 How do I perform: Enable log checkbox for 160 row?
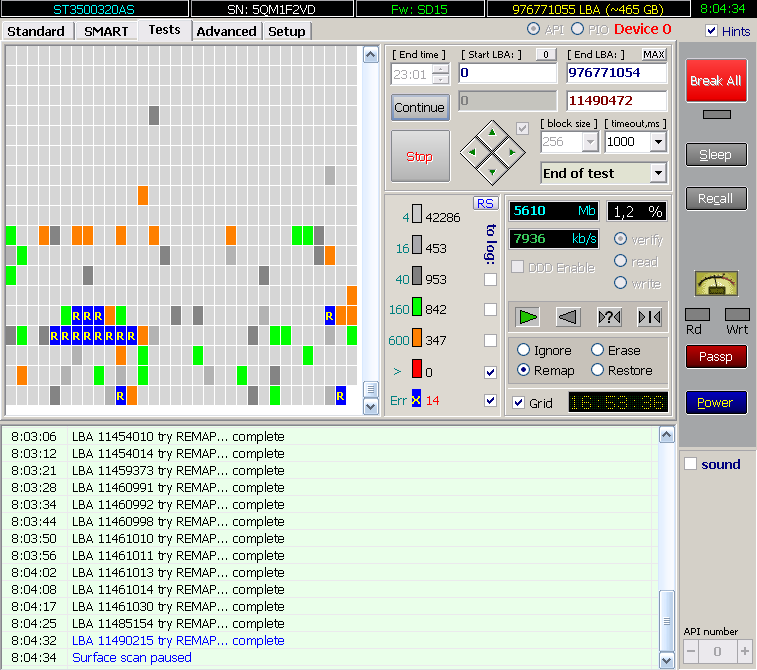pyautogui.click(x=491, y=309)
